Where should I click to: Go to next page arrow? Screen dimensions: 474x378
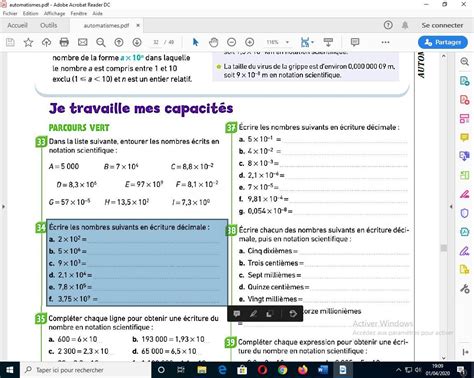pos(137,42)
